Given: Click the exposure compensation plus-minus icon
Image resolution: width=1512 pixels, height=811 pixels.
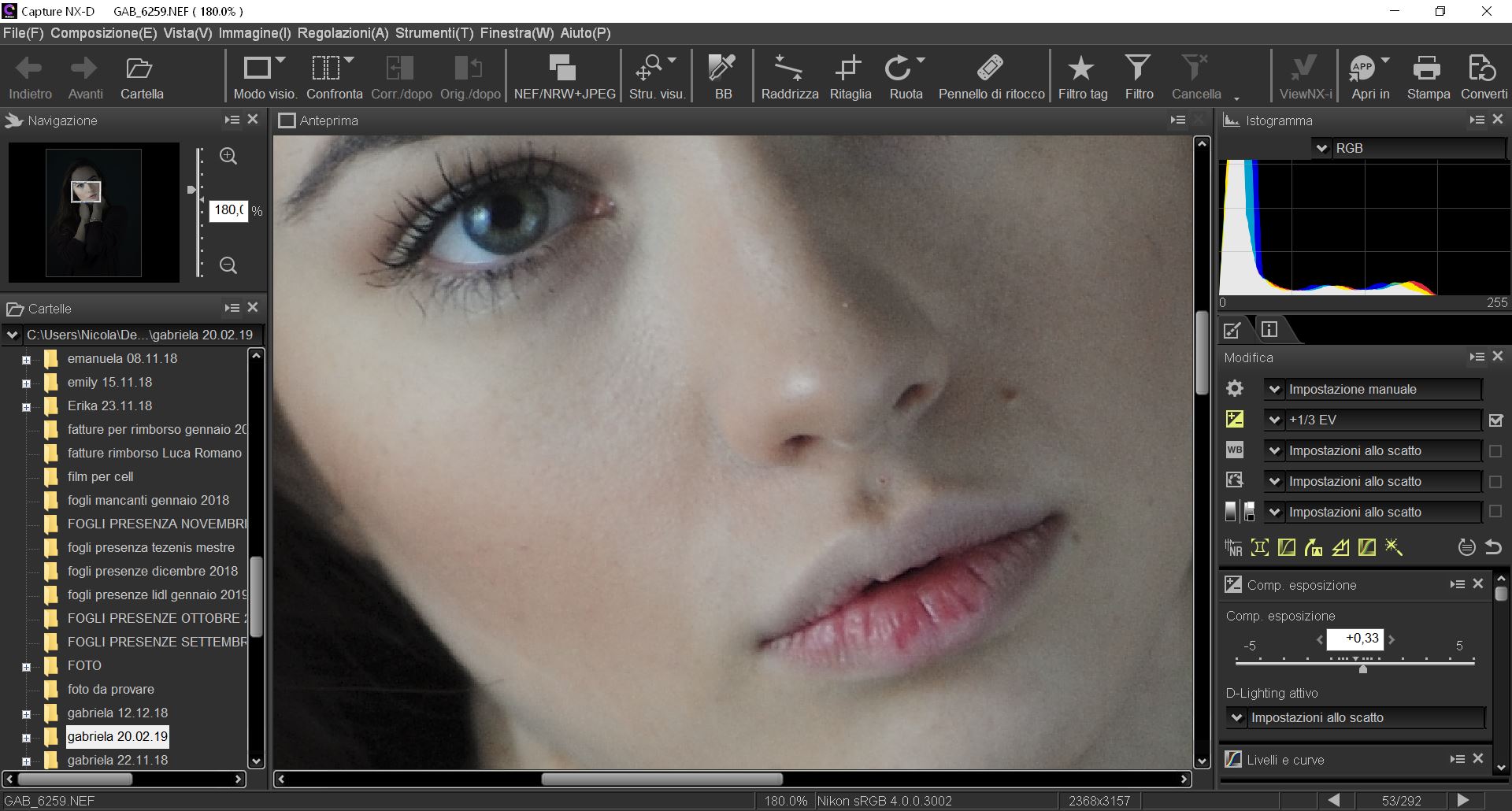Looking at the screenshot, I should pyautogui.click(x=1234, y=420).
